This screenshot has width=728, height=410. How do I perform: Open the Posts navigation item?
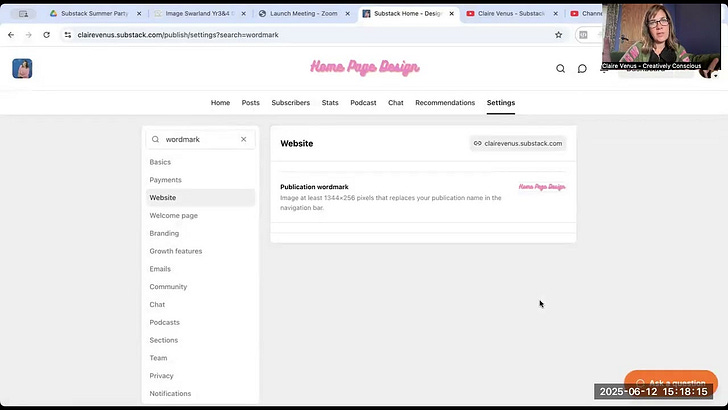pyautogui.click(x=250, y=103)
